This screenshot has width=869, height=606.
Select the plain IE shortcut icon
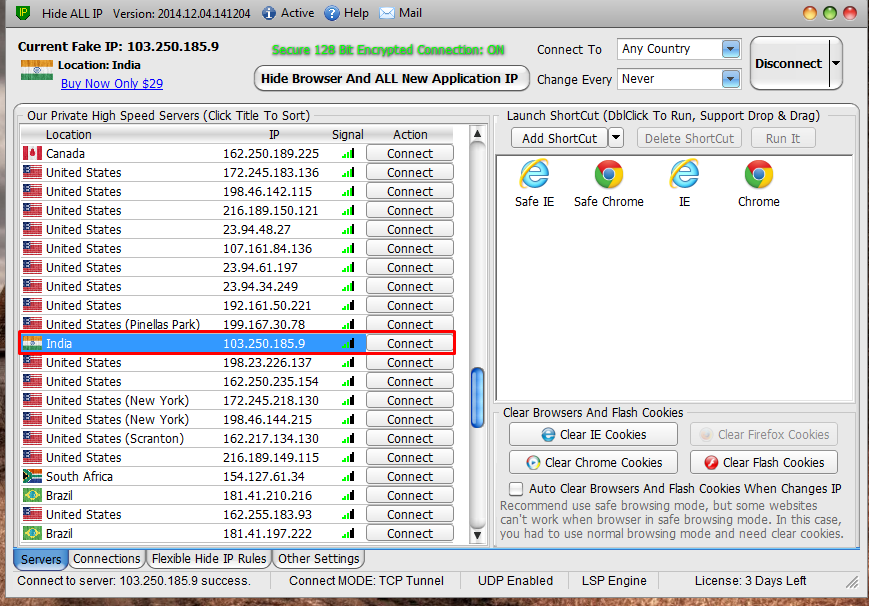[x=684, y=174]
